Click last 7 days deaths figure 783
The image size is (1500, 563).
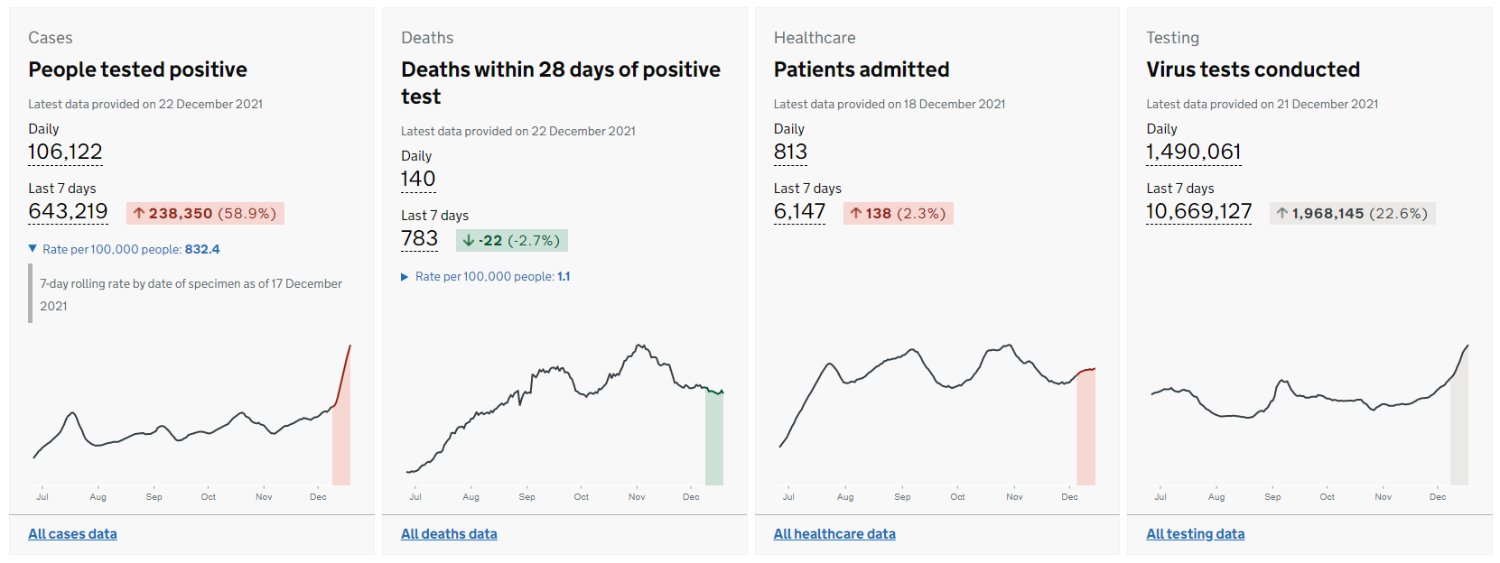point(419,238)
